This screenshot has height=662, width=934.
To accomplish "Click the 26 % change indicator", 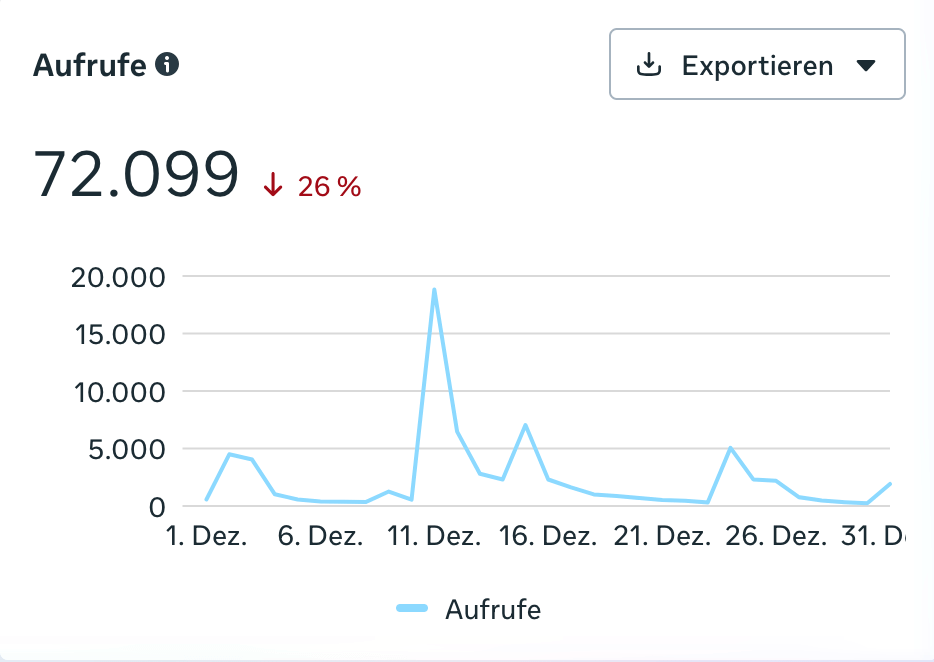I will 329,186.
